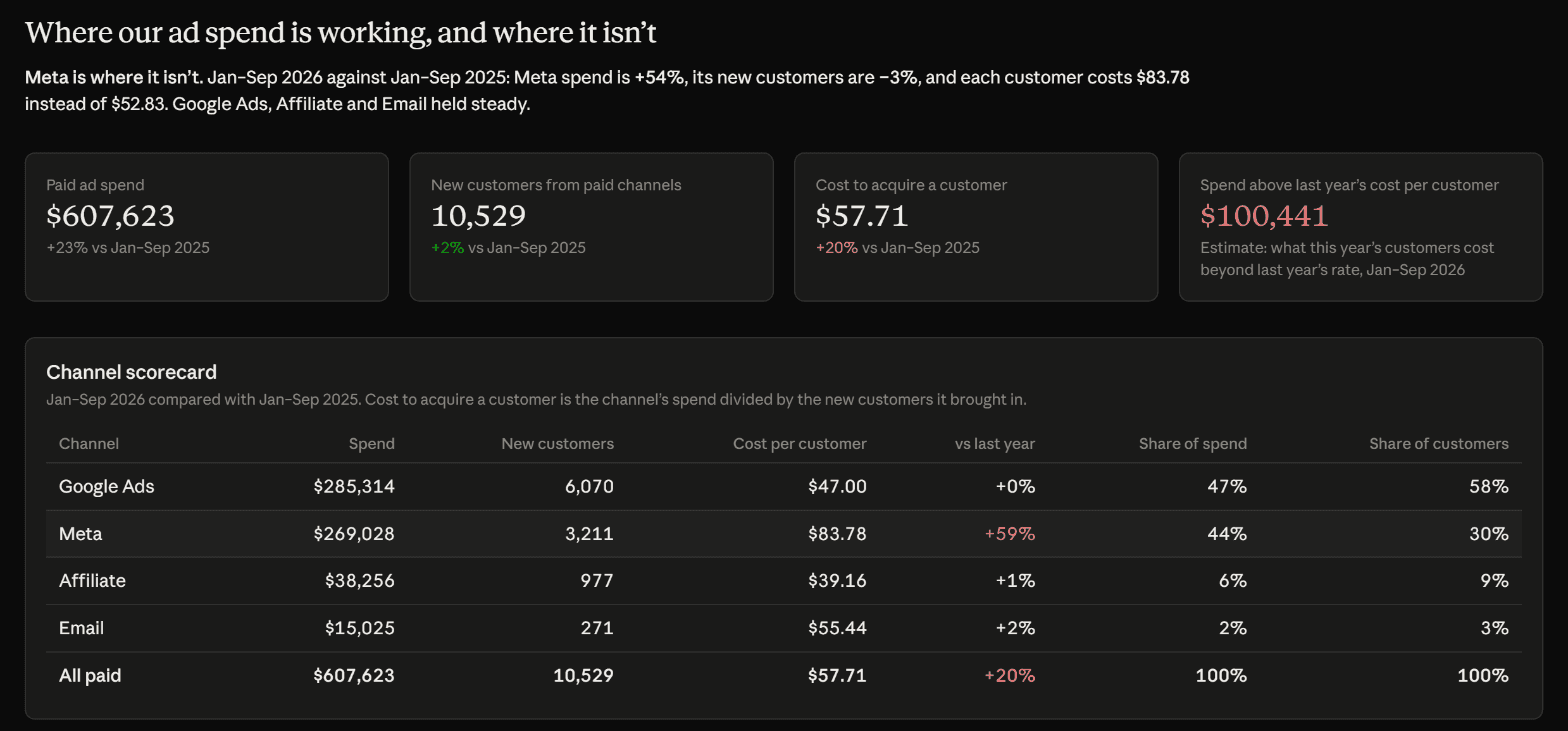The height and width of the screenshot is (731, 1568).
Task: Click Affiliate "+1%" vs last year value
Action: (x=1015, y=581)
